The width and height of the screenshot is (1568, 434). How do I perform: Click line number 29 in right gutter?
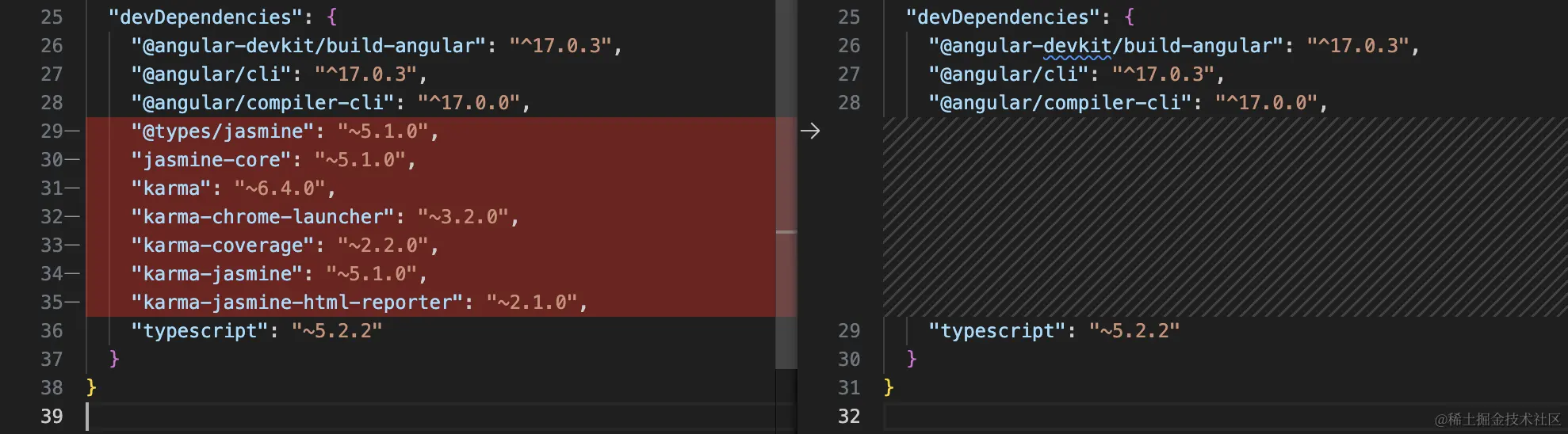(849, 330)
